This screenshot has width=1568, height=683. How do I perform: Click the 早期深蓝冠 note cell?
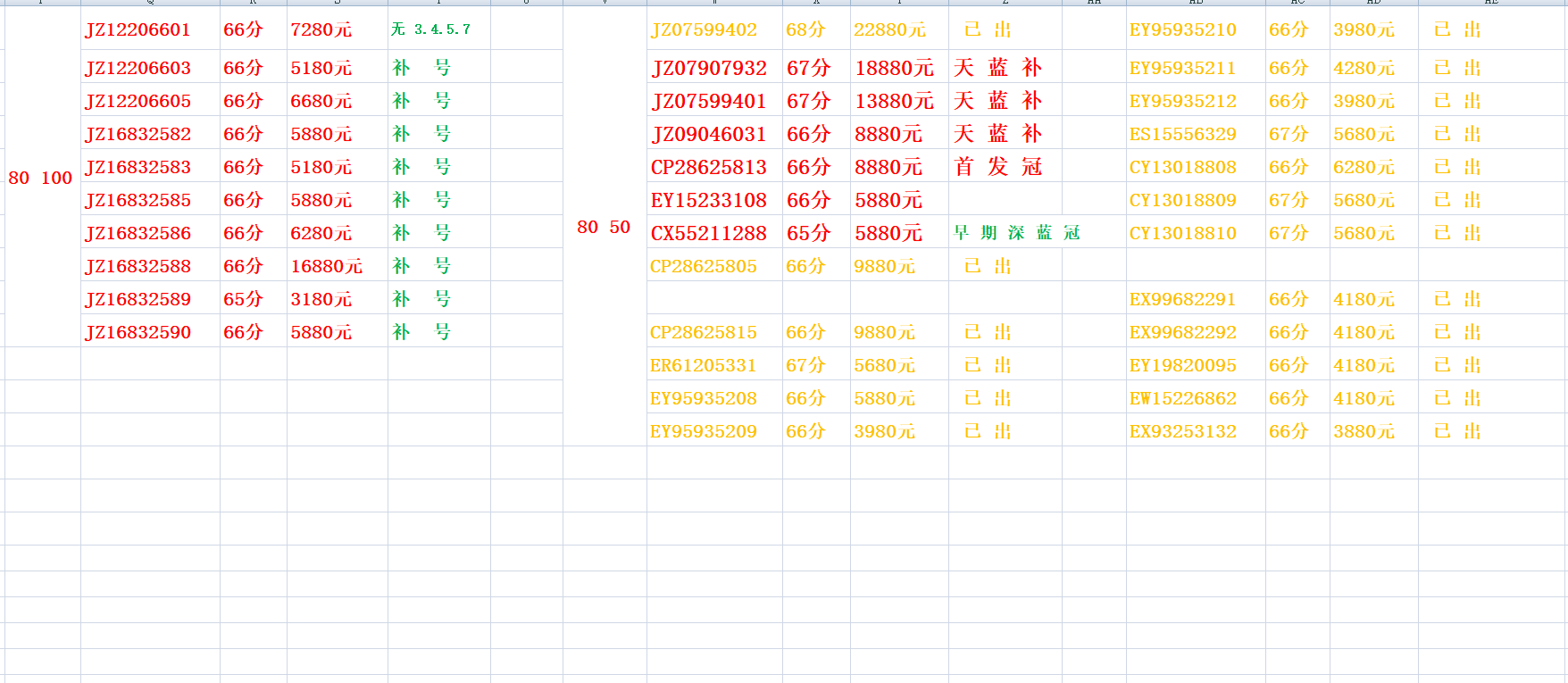1016,233
